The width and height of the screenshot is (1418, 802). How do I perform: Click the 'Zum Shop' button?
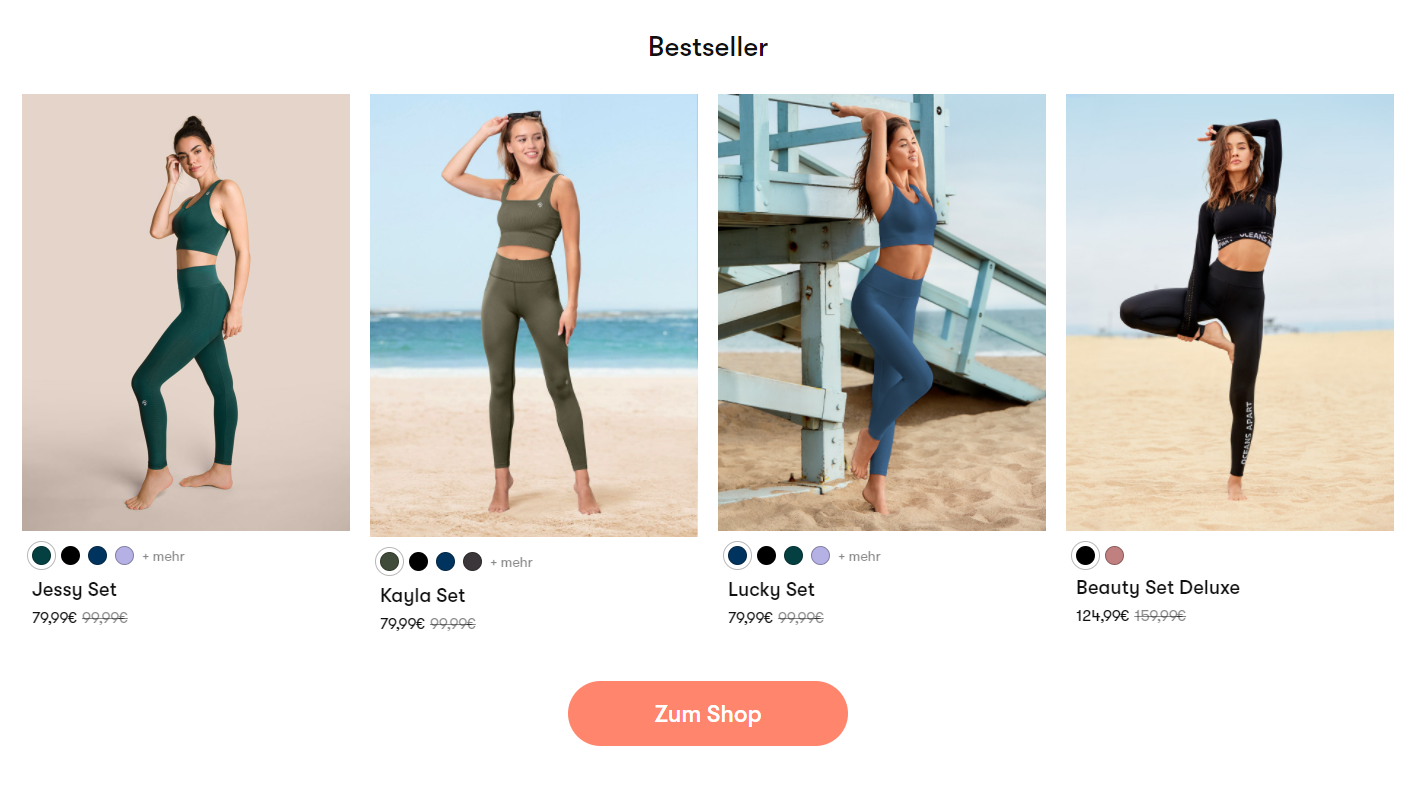[x=707, y=714]
